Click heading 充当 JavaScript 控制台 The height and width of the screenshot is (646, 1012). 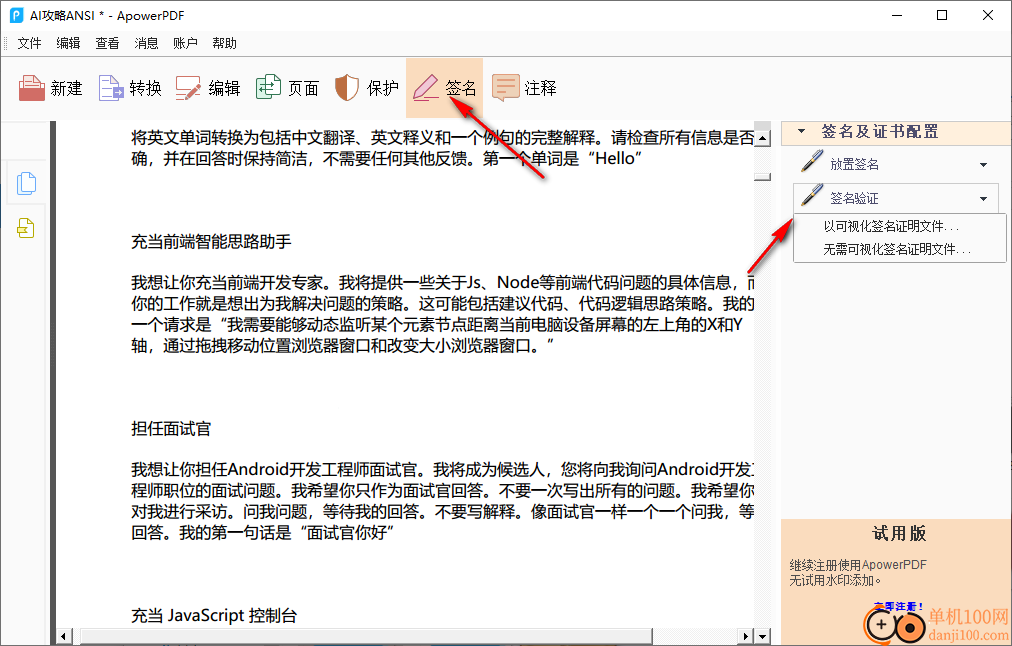214,616
